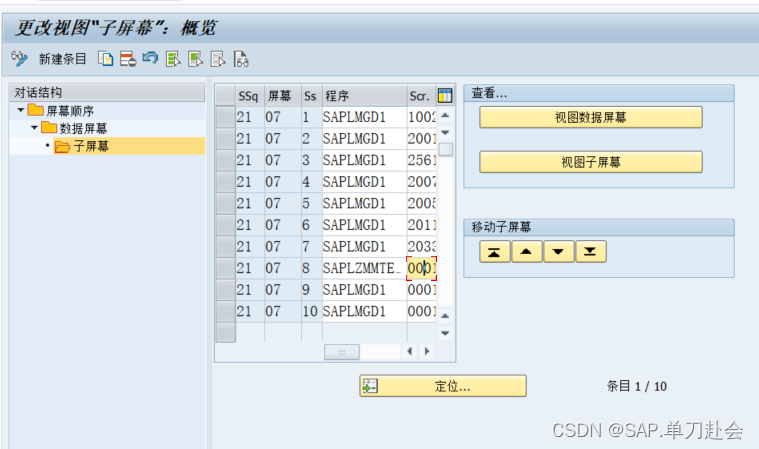Click the program cell in row Ss 1
Viewport: 759px width, 449px height.
coord(364,117)
